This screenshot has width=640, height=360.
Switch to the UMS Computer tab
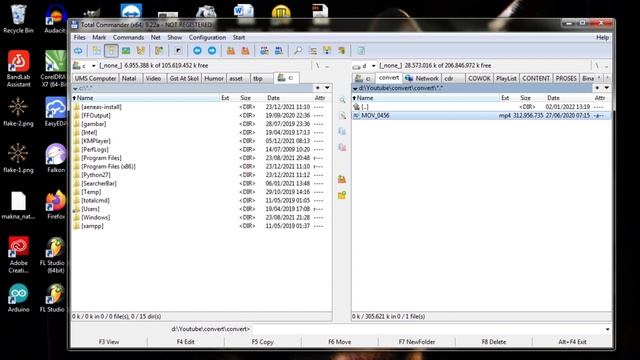[x=96, y=78]
